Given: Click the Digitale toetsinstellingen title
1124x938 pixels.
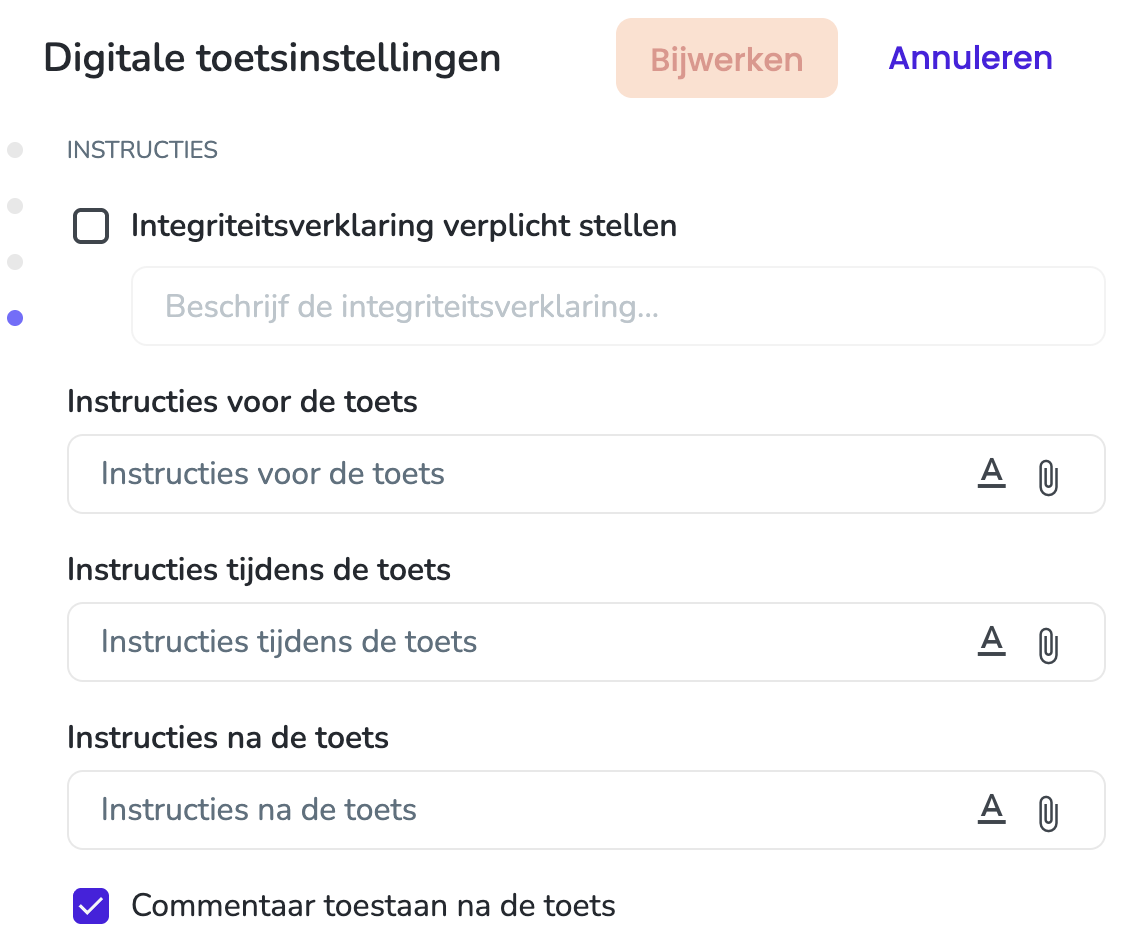Looking at the screenshot, I should coord(272,58).
